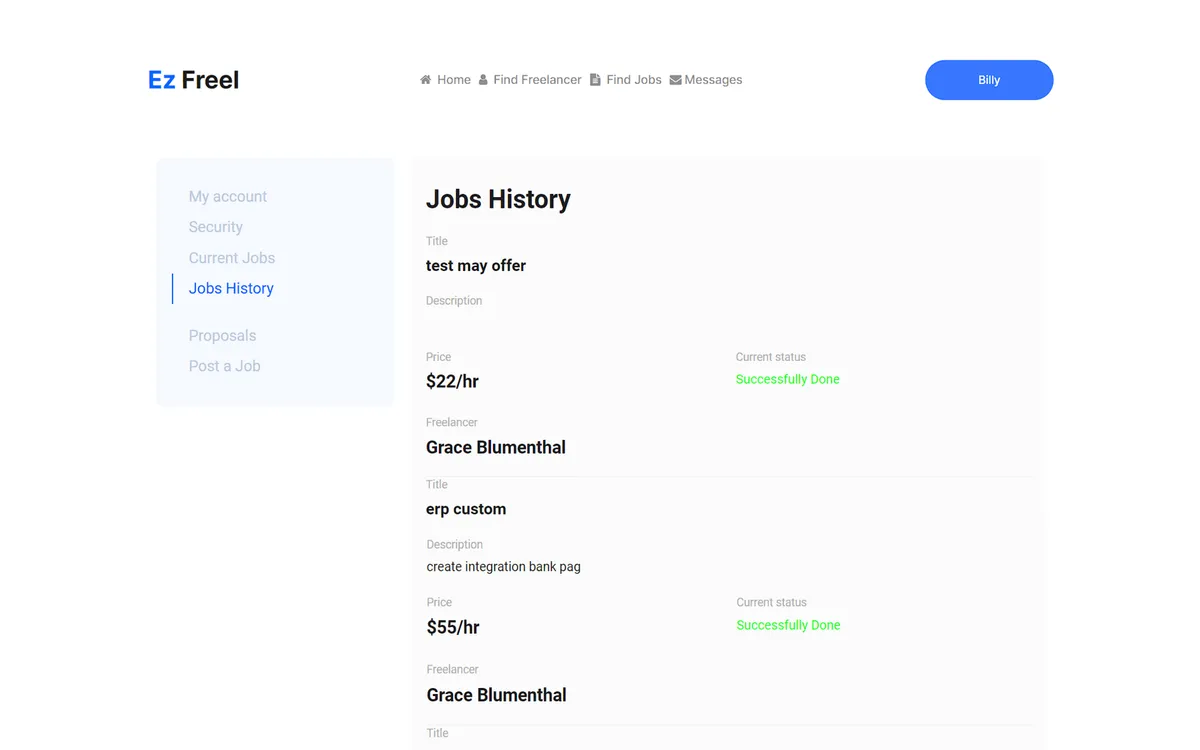Click the Home house icon

(425, 80)
